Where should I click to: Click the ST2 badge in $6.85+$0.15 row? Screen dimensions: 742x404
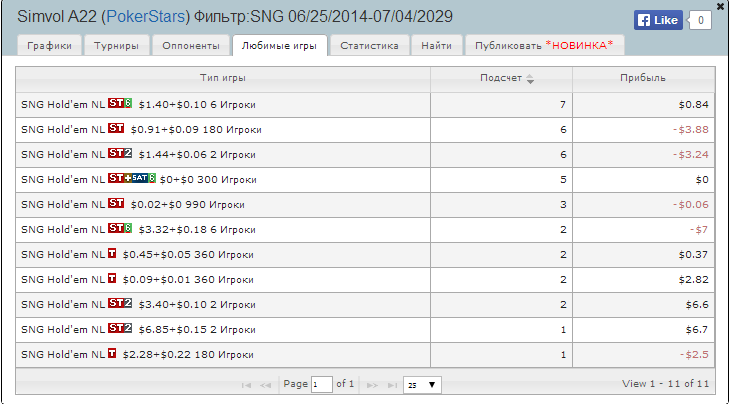click(120, 328)
